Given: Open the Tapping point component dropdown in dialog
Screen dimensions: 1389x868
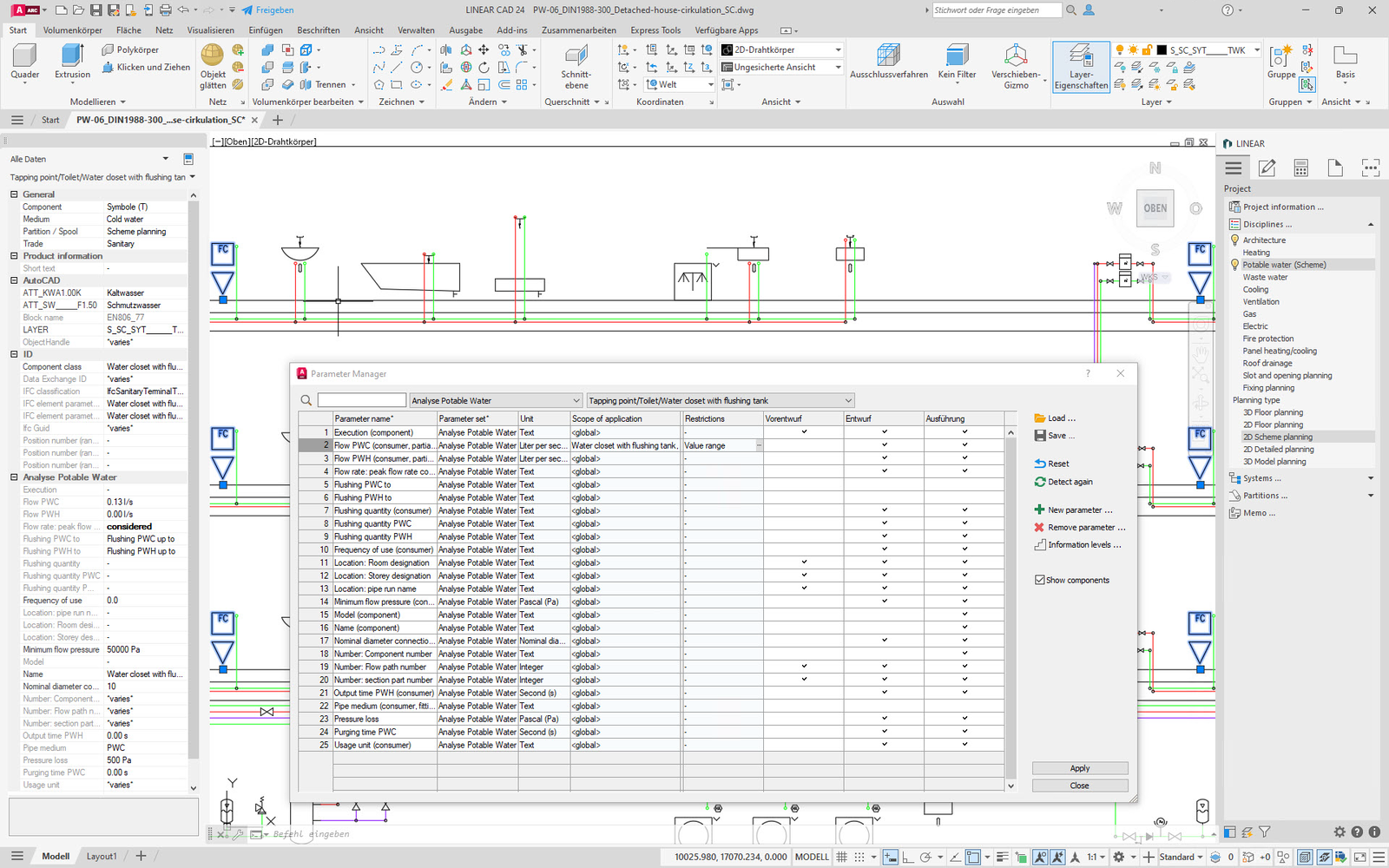Looking at the screenshot, I should pyautogui.click(x=848, y=401).
